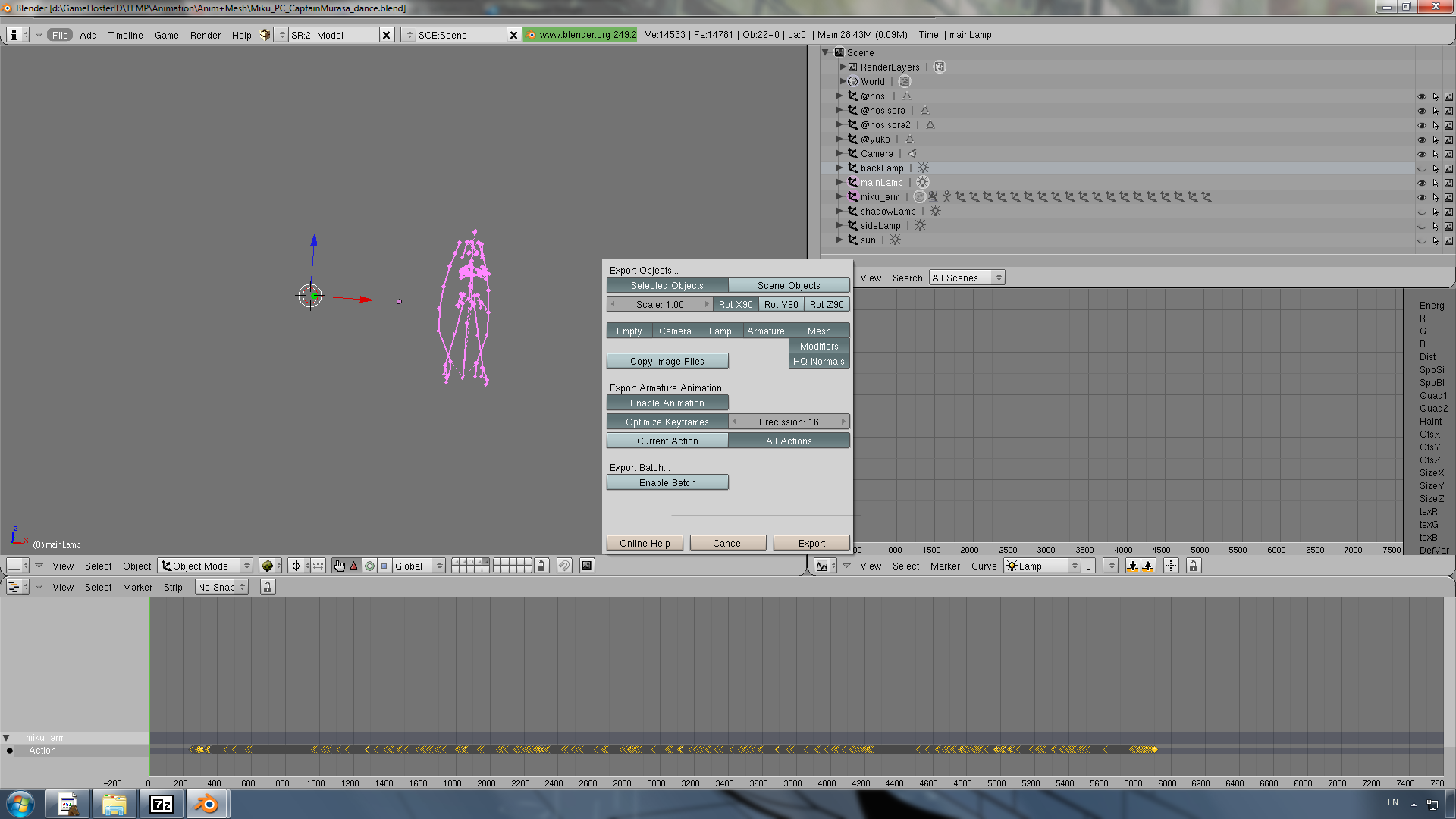Delete the SR:2-Model screen with X
This screenshot has width=1456, height=819.
[x=387, y=35]
